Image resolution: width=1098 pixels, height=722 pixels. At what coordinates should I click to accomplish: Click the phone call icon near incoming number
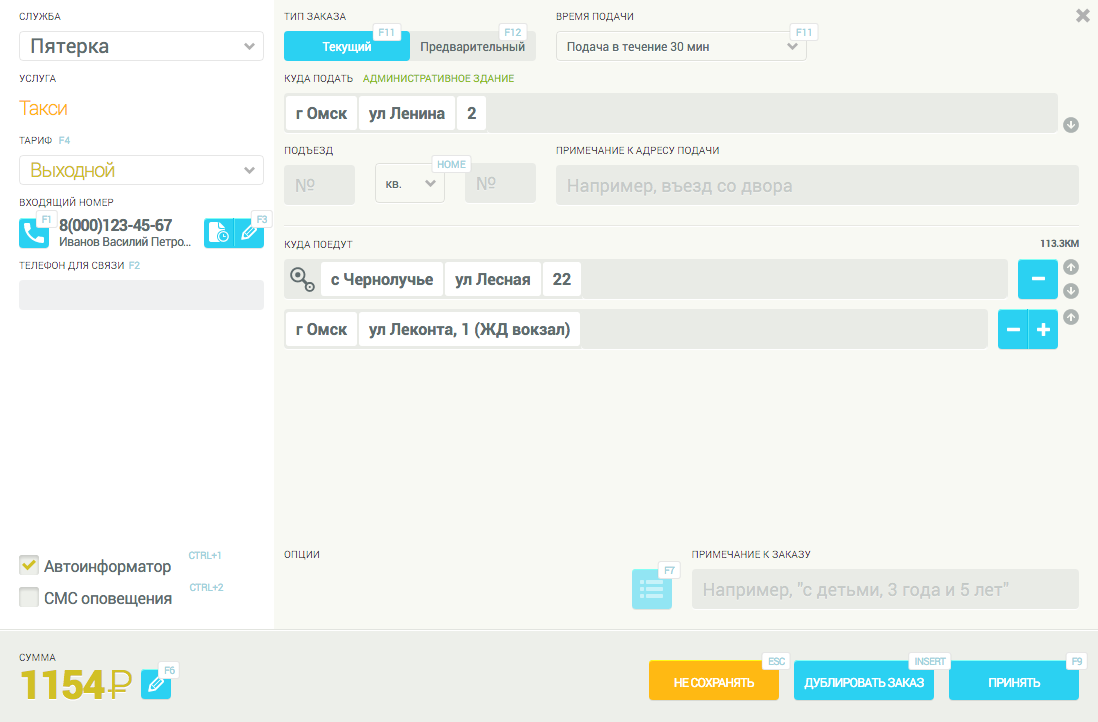point(34,233)
